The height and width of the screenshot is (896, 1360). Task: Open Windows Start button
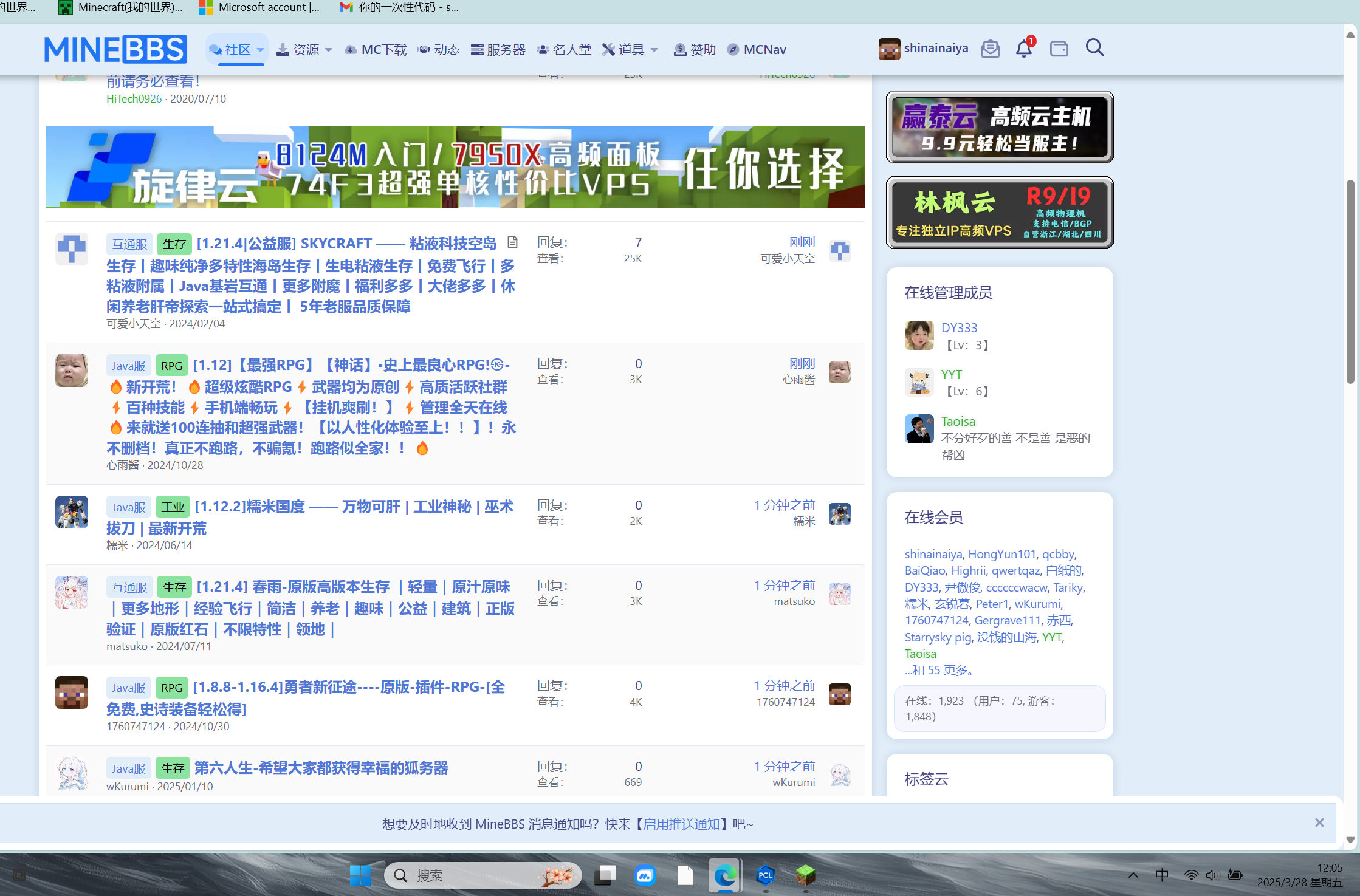[360, 875]
